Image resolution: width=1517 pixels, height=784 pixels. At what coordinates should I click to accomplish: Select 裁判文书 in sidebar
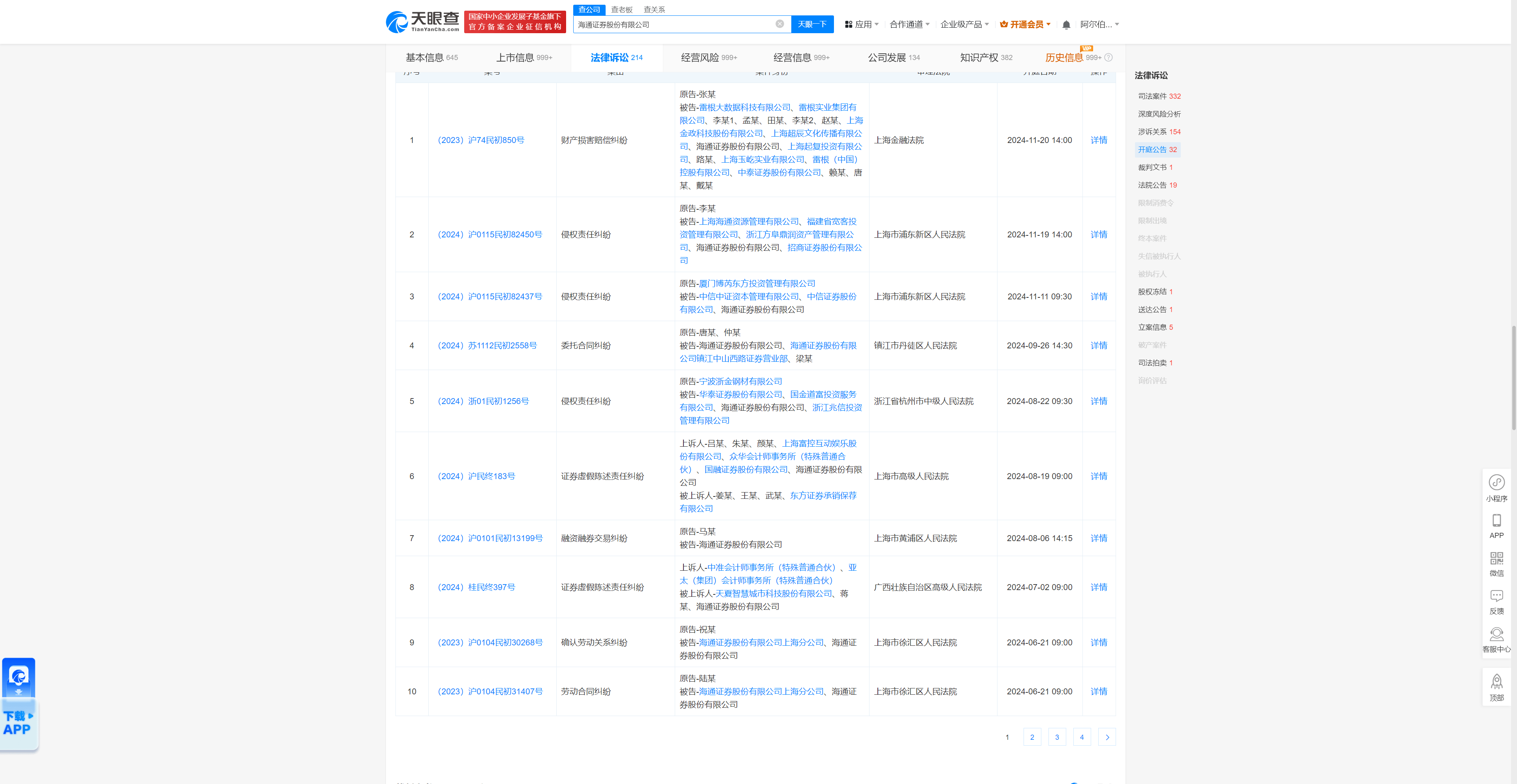pos(1155,167)
